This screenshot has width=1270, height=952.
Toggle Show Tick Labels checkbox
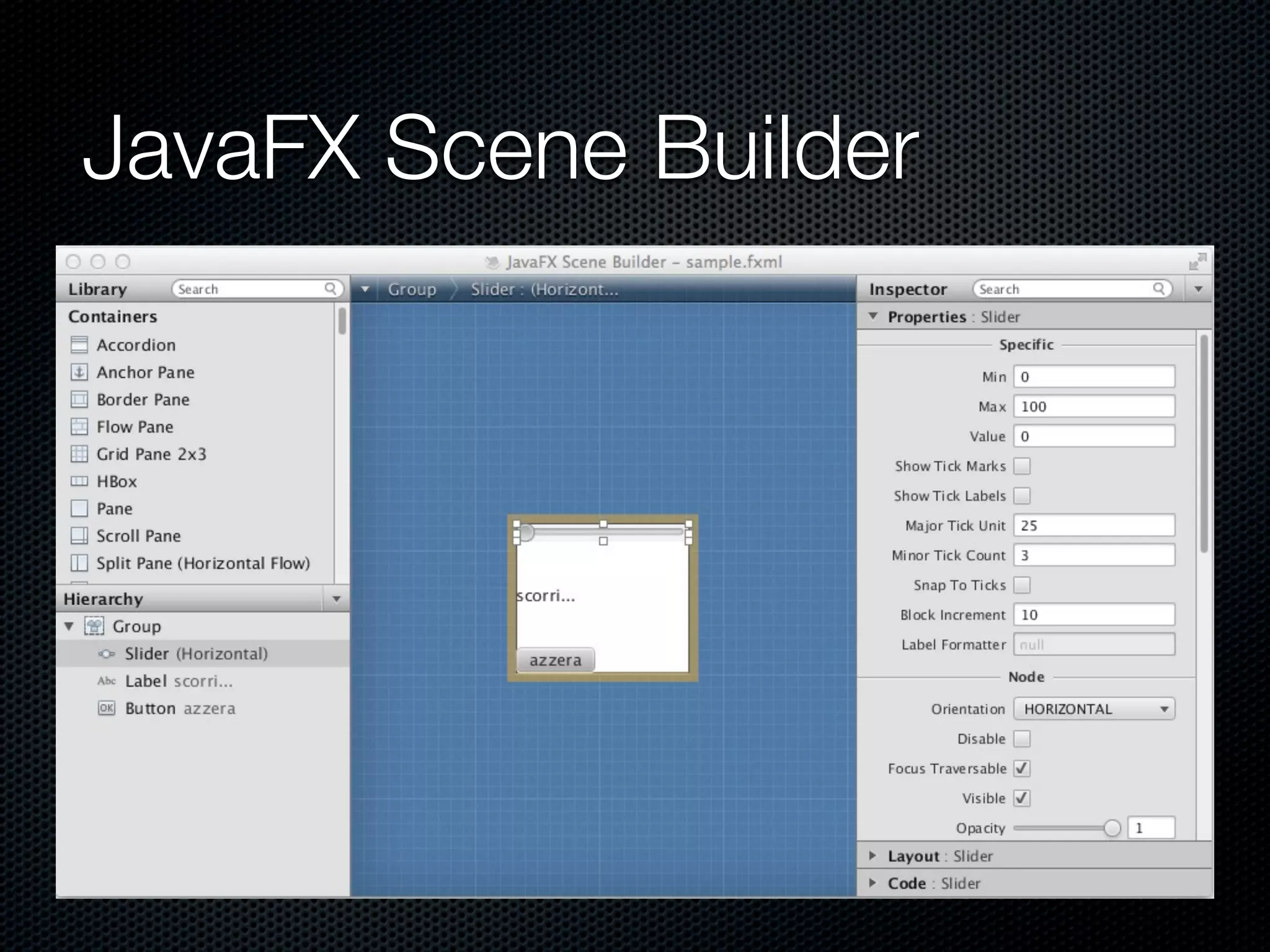coord(1022,496)
